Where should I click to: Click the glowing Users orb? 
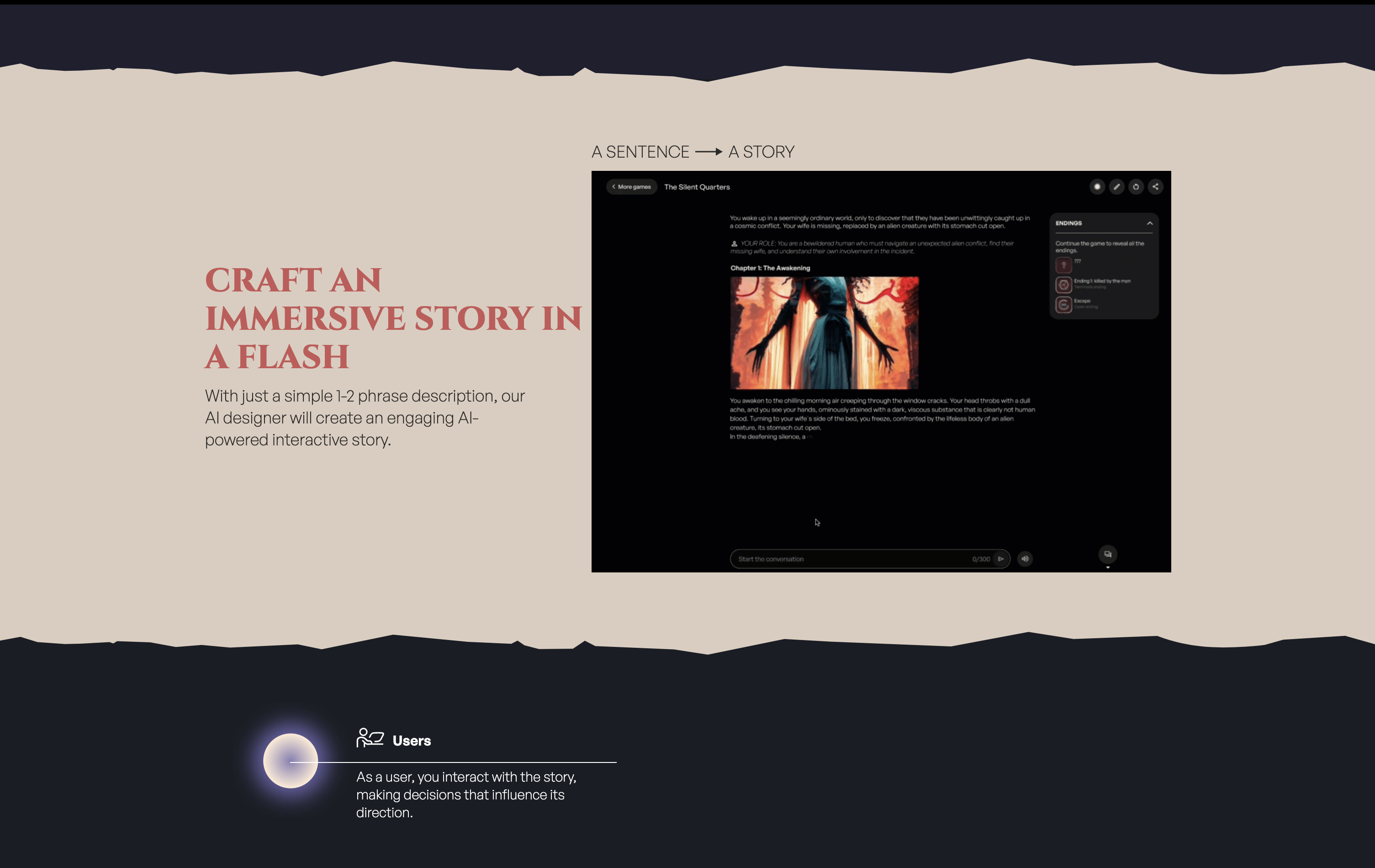pyautogui.click(x=290, y=761)
